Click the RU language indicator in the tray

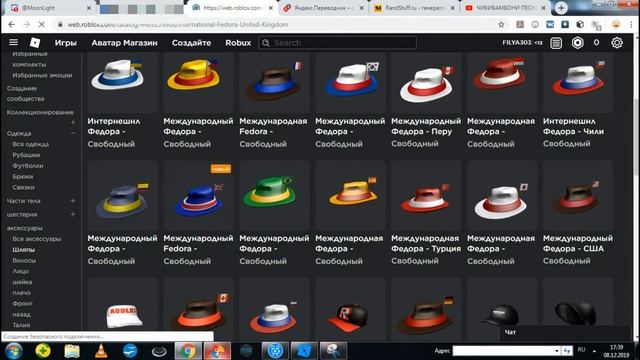click(581, 350)
